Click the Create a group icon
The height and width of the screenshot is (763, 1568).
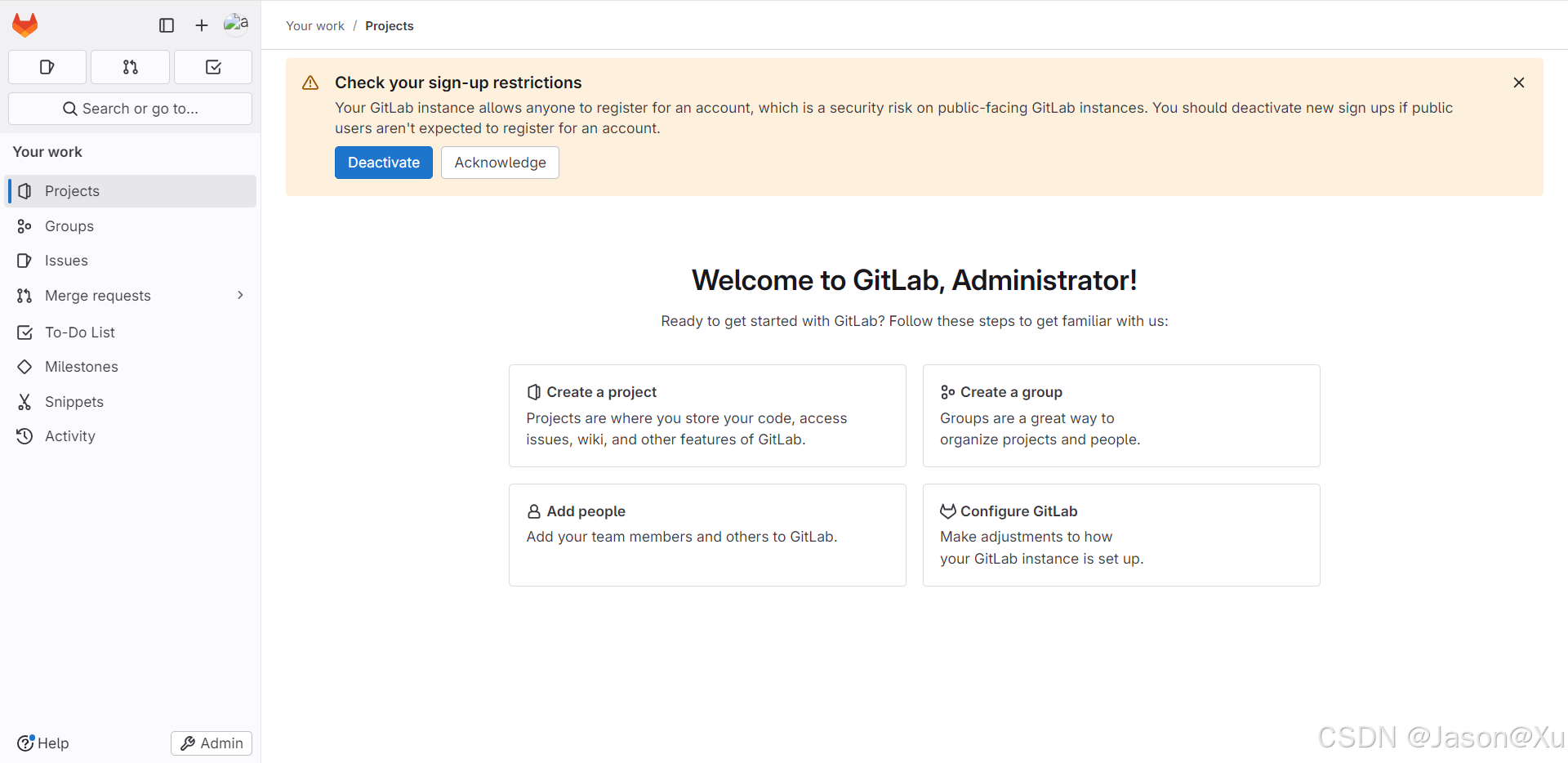(x=947, y=392)
